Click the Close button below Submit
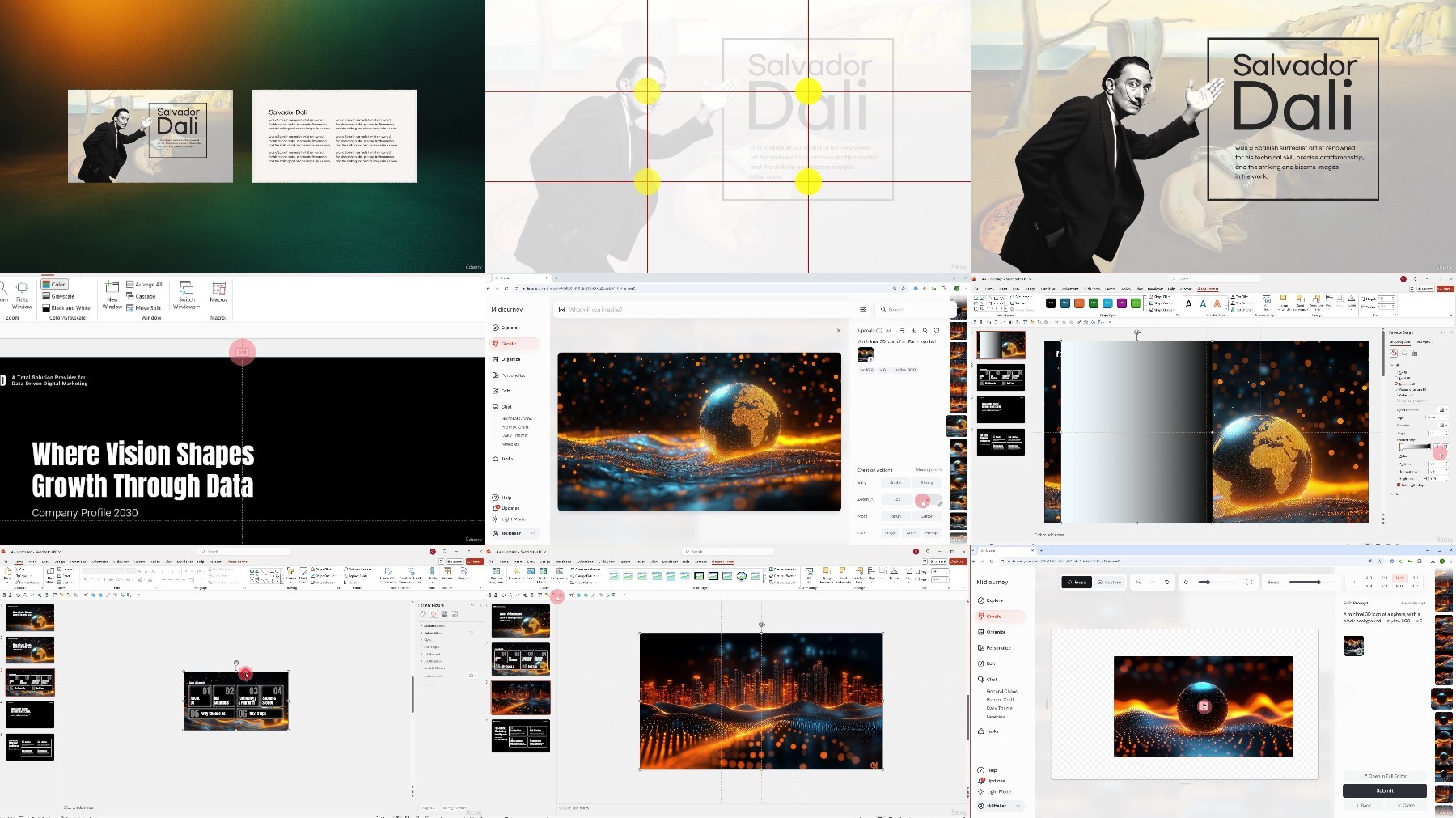Image resolution: width=1456 pixels, height=818 pixels. coord(1407,805)
